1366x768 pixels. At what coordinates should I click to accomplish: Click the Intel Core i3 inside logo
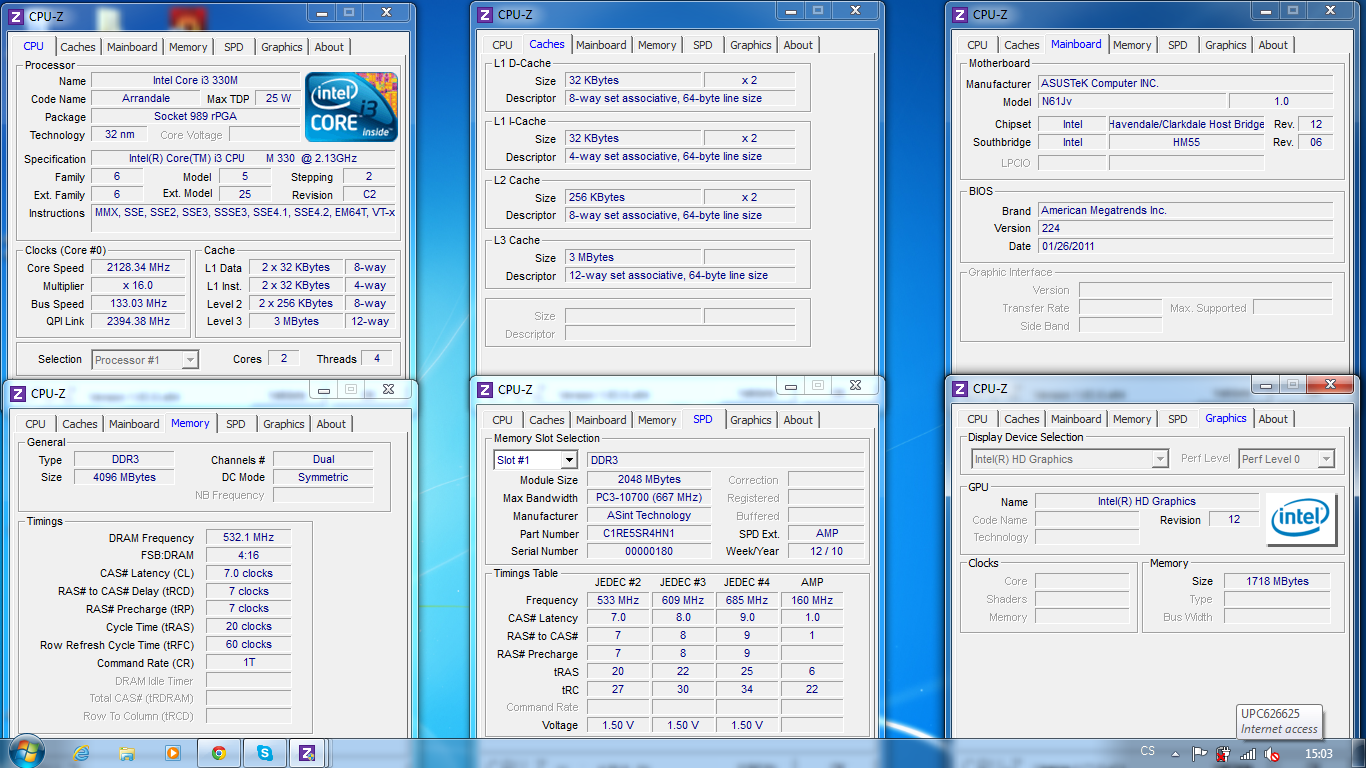351,107
